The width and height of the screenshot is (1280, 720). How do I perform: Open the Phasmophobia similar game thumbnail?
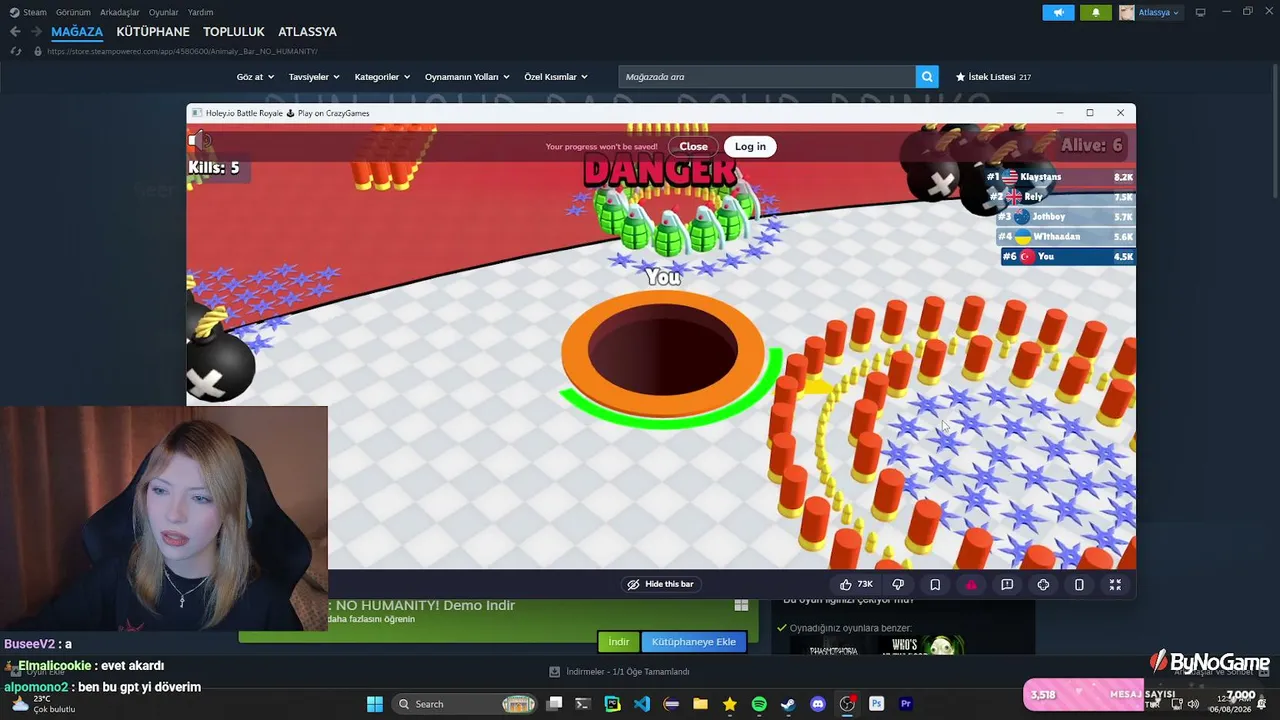tap(833, 646)
